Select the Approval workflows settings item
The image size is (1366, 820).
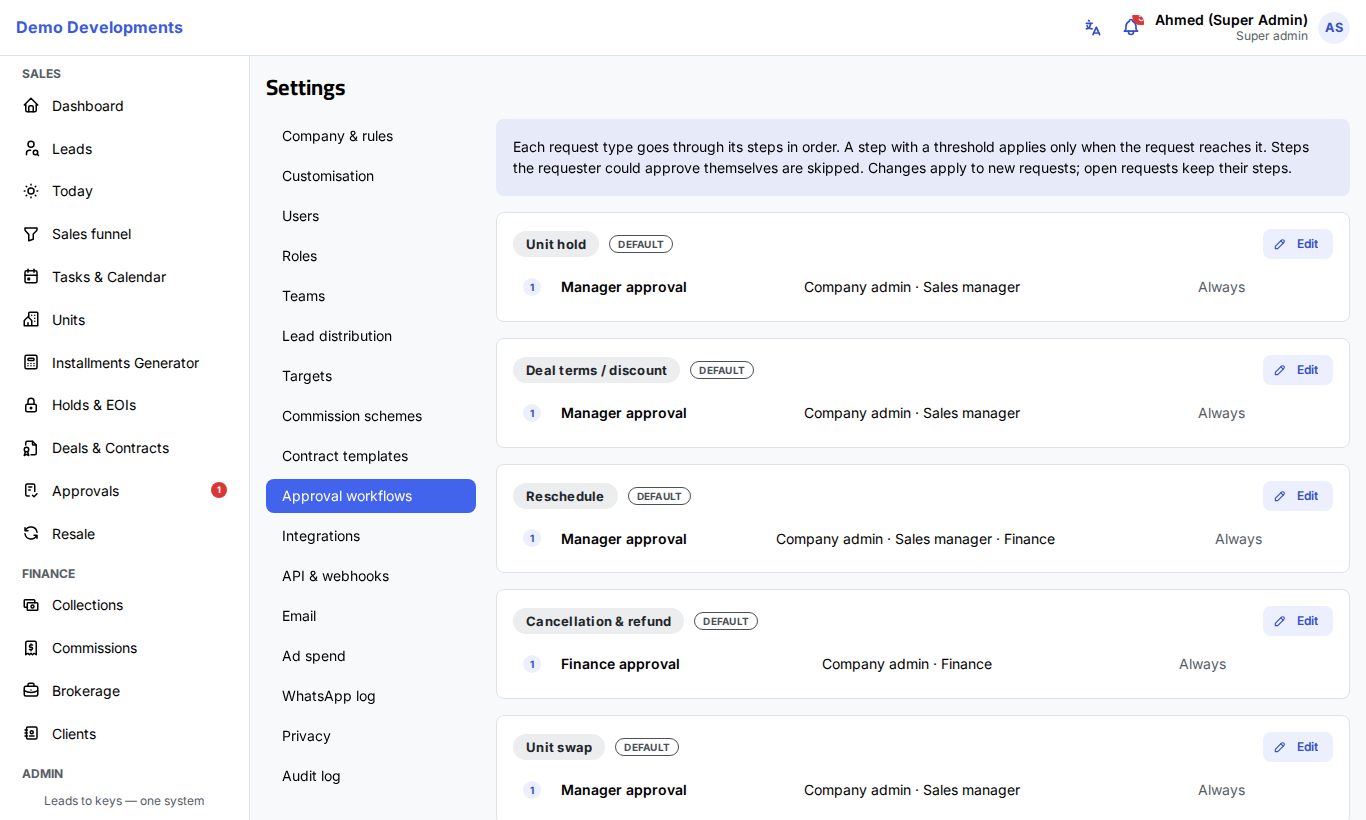point(371,496)
